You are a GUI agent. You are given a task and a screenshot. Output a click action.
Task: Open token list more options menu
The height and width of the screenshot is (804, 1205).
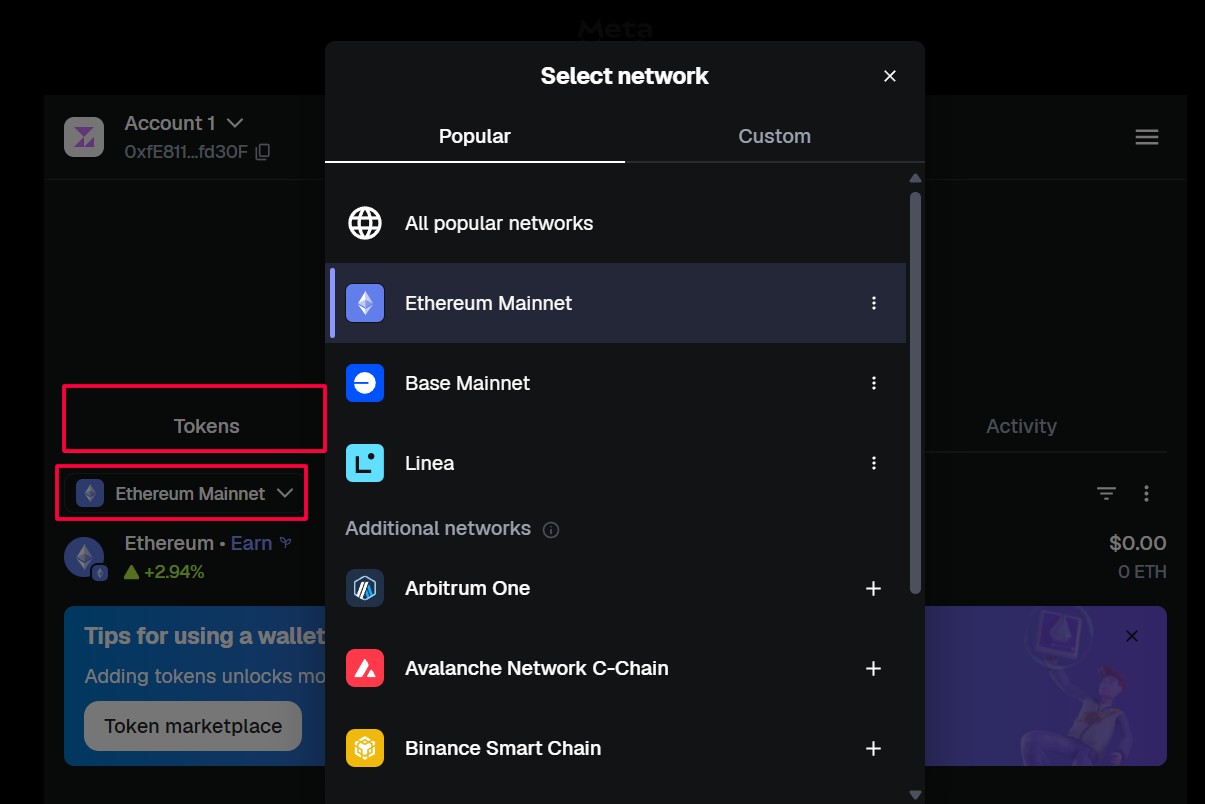tap(1146, 493)
